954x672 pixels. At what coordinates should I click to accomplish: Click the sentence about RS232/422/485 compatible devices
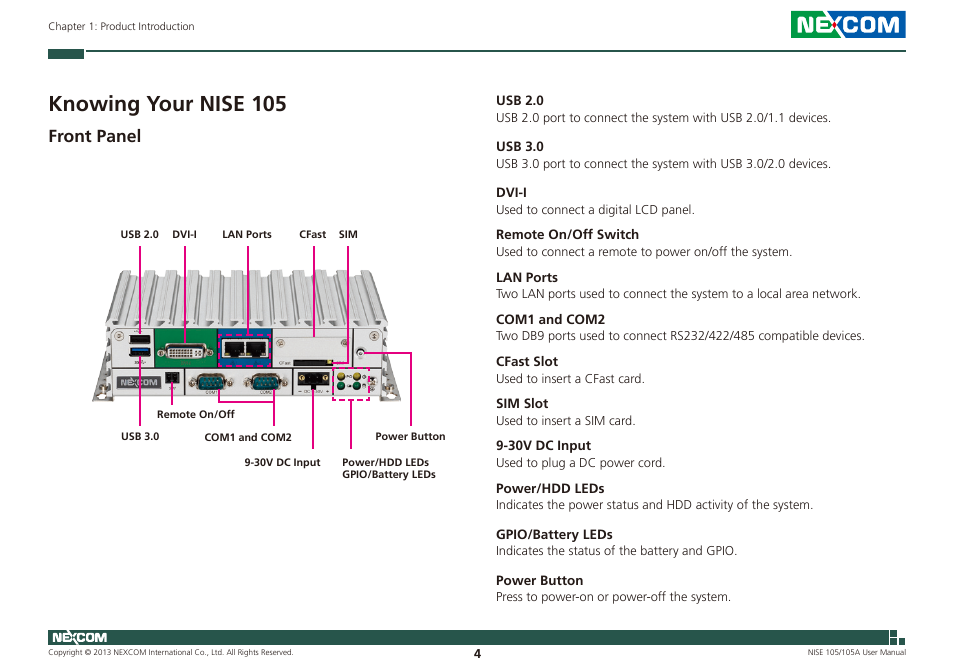(x=680, y=336)
